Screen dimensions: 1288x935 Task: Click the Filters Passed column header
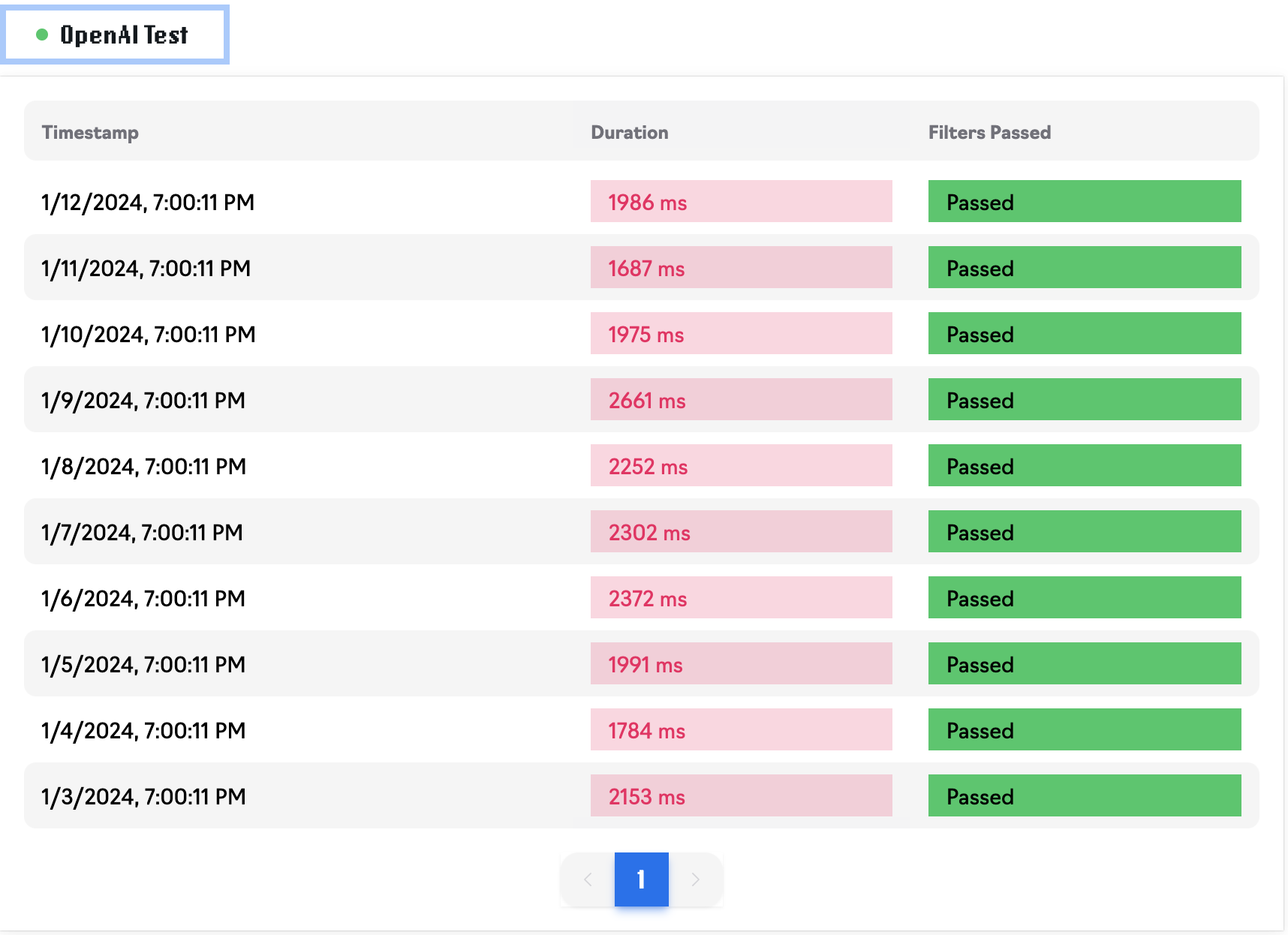[x=989, y=133]
